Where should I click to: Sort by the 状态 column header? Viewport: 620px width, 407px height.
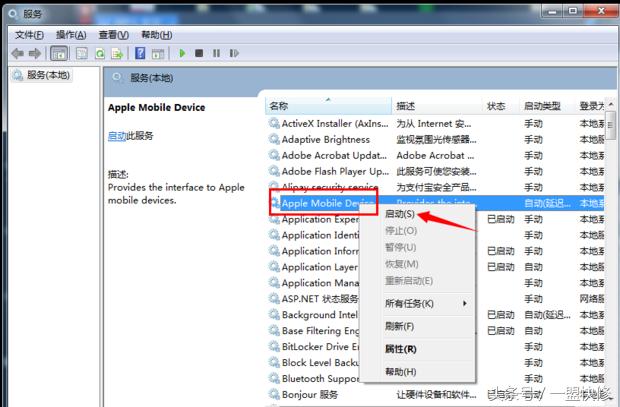pyautogui.click(x=501, y=106)
